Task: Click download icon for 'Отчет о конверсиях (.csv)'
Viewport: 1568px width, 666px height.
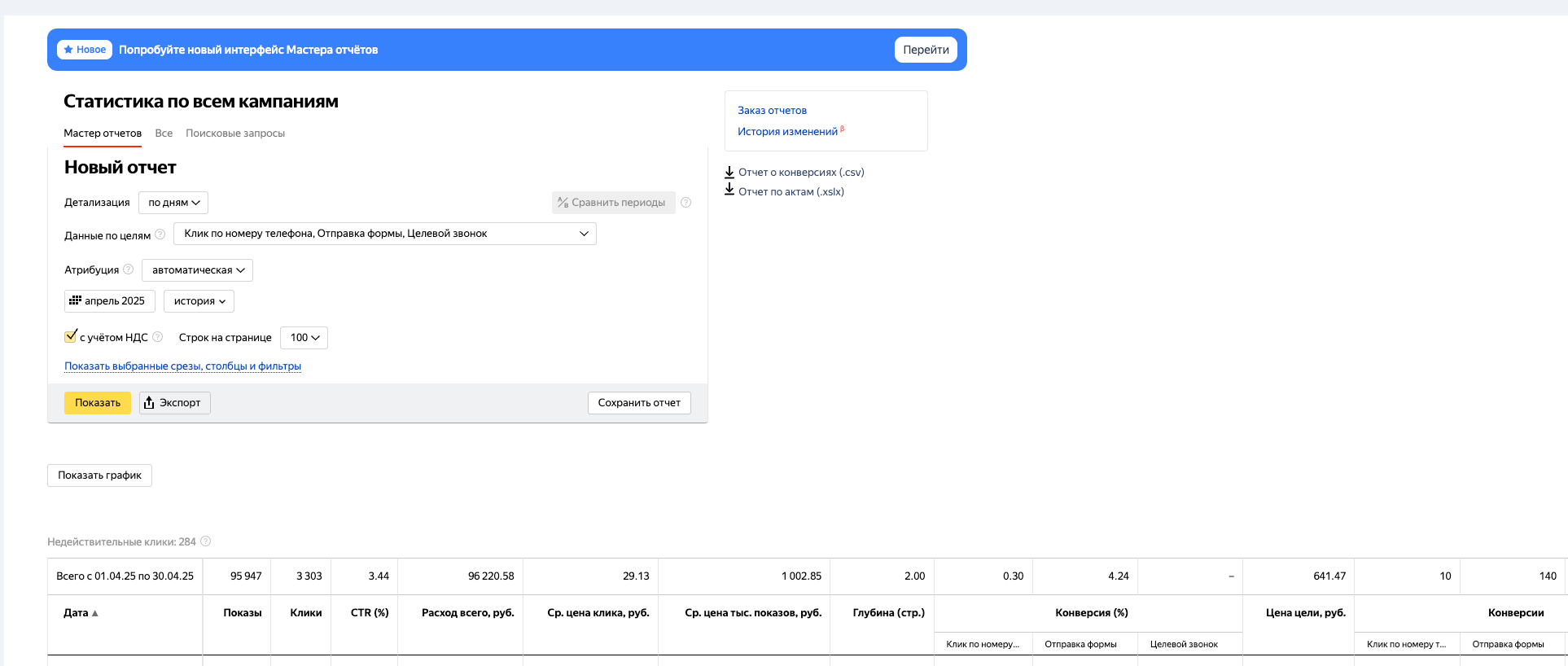Action: coord(729,172)
